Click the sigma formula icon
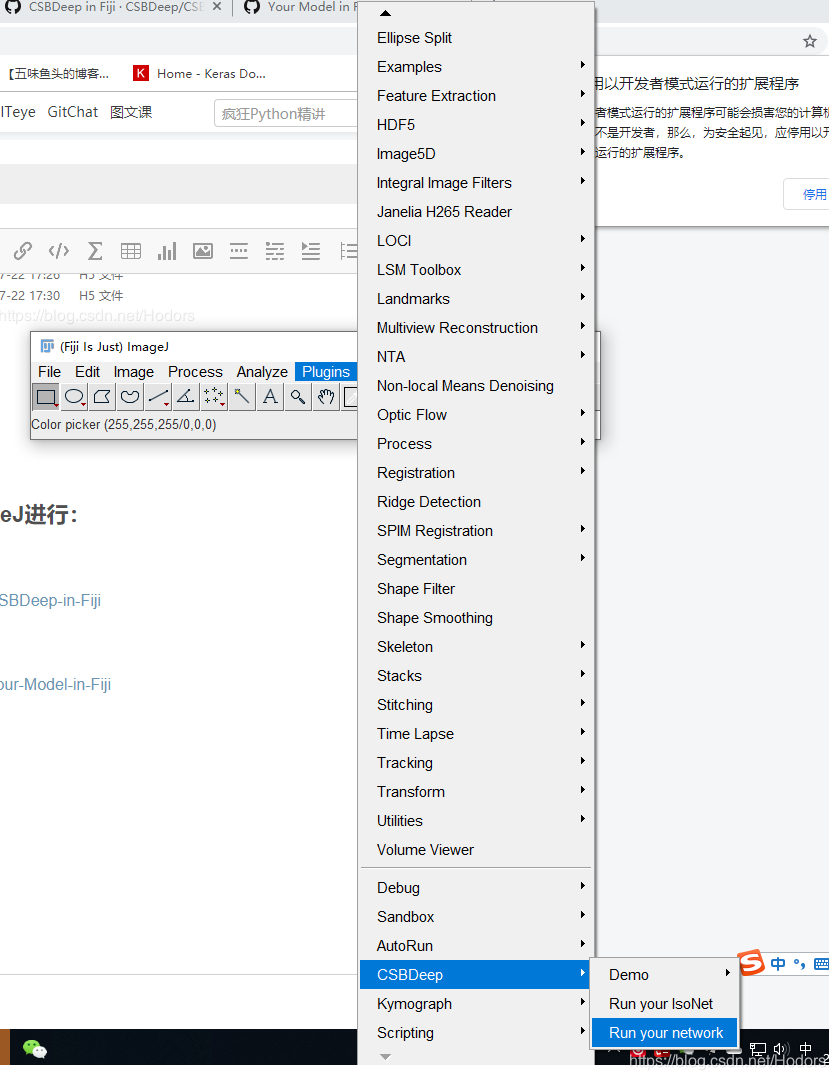 95,251
